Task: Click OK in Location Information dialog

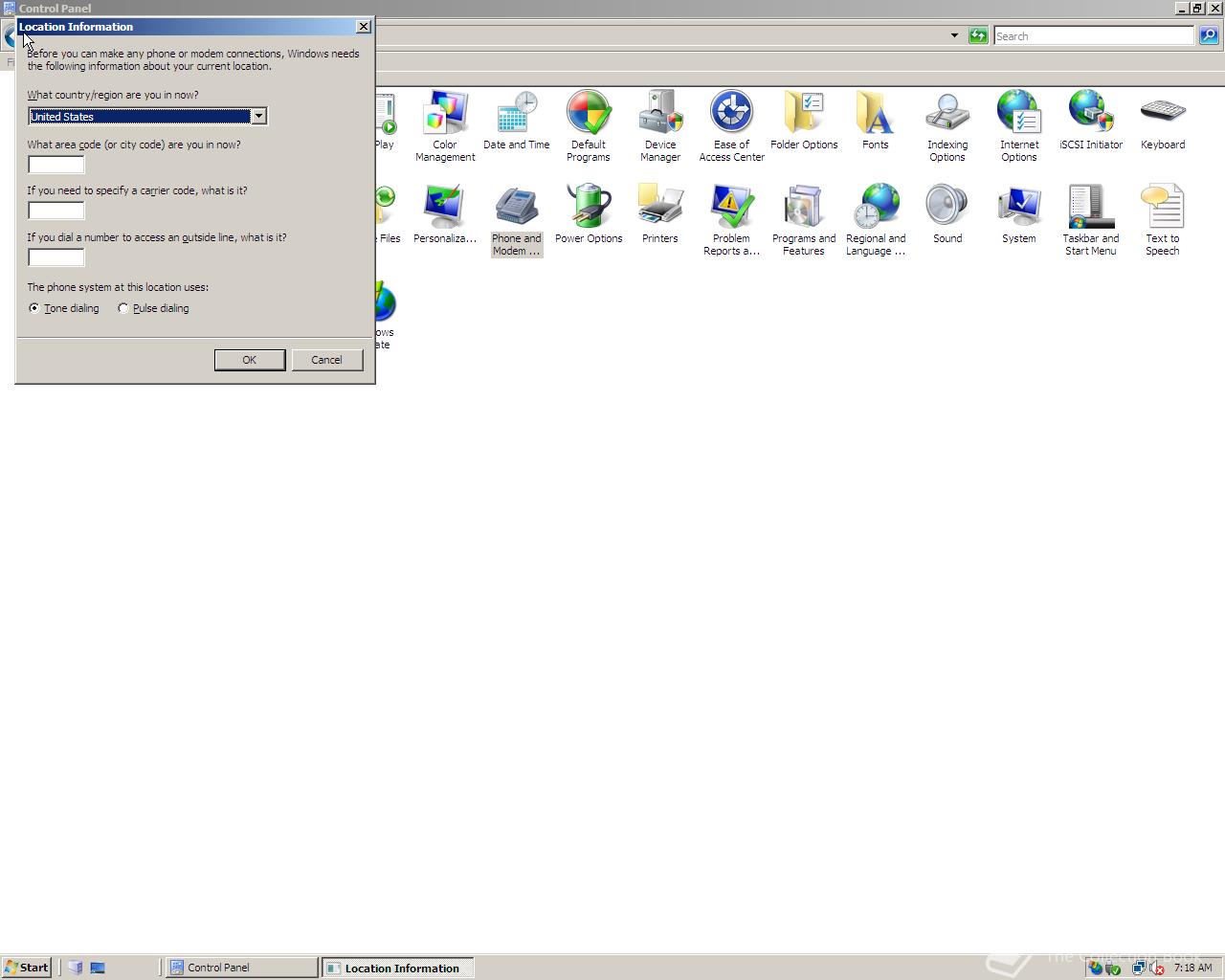Action: [x=250, y=360]
